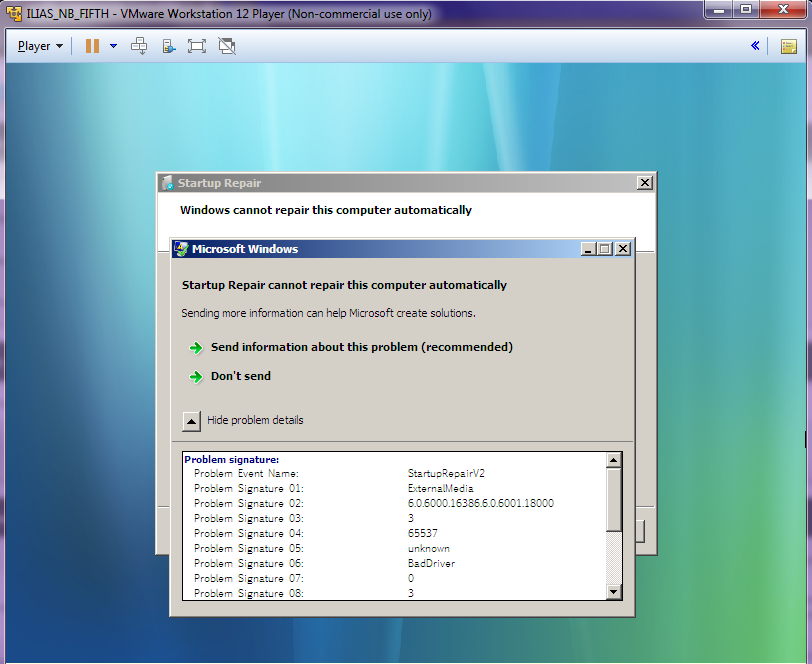Viewport: 812px width, 664px height.
Task: Open the VMware notes icon
Action: [x=789, y=46]
